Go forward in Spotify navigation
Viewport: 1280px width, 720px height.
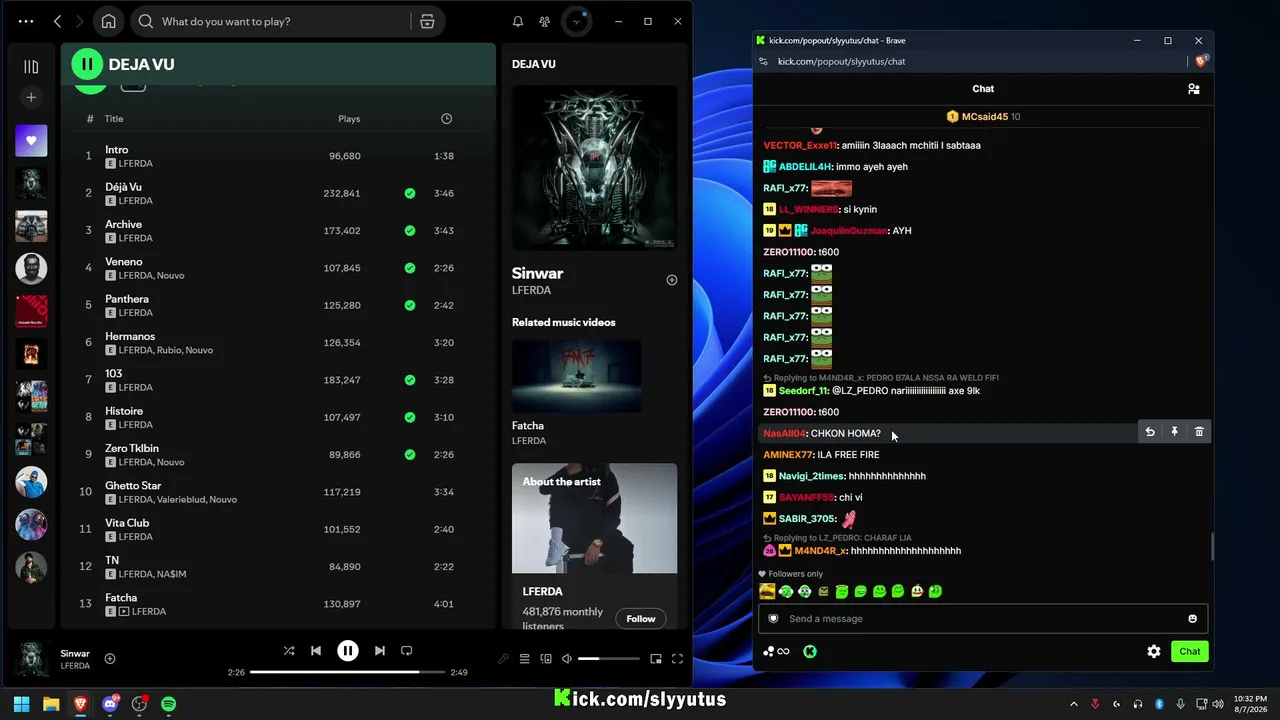78,21
